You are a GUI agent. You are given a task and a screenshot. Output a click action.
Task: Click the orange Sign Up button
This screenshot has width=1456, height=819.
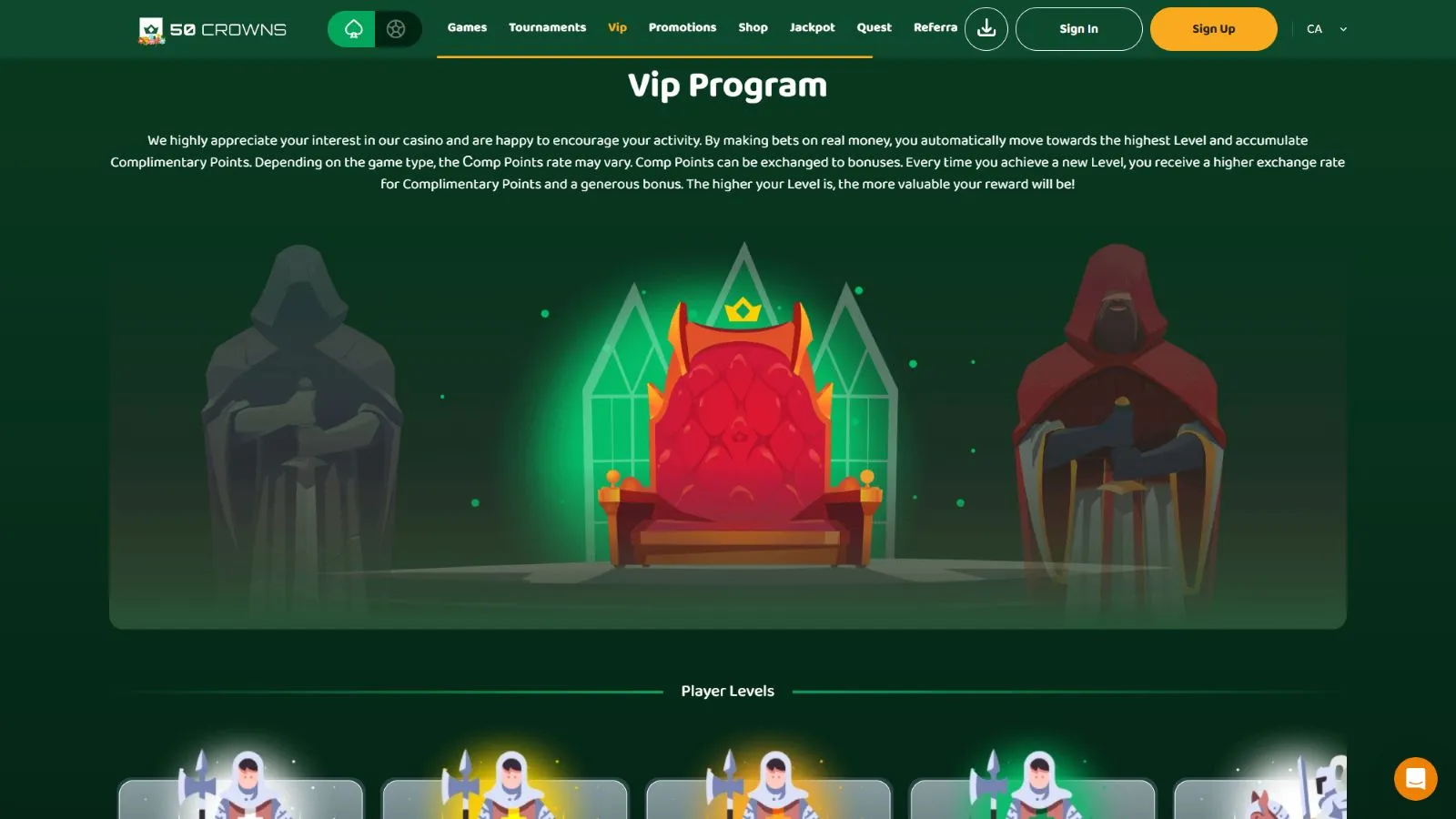1213,29
